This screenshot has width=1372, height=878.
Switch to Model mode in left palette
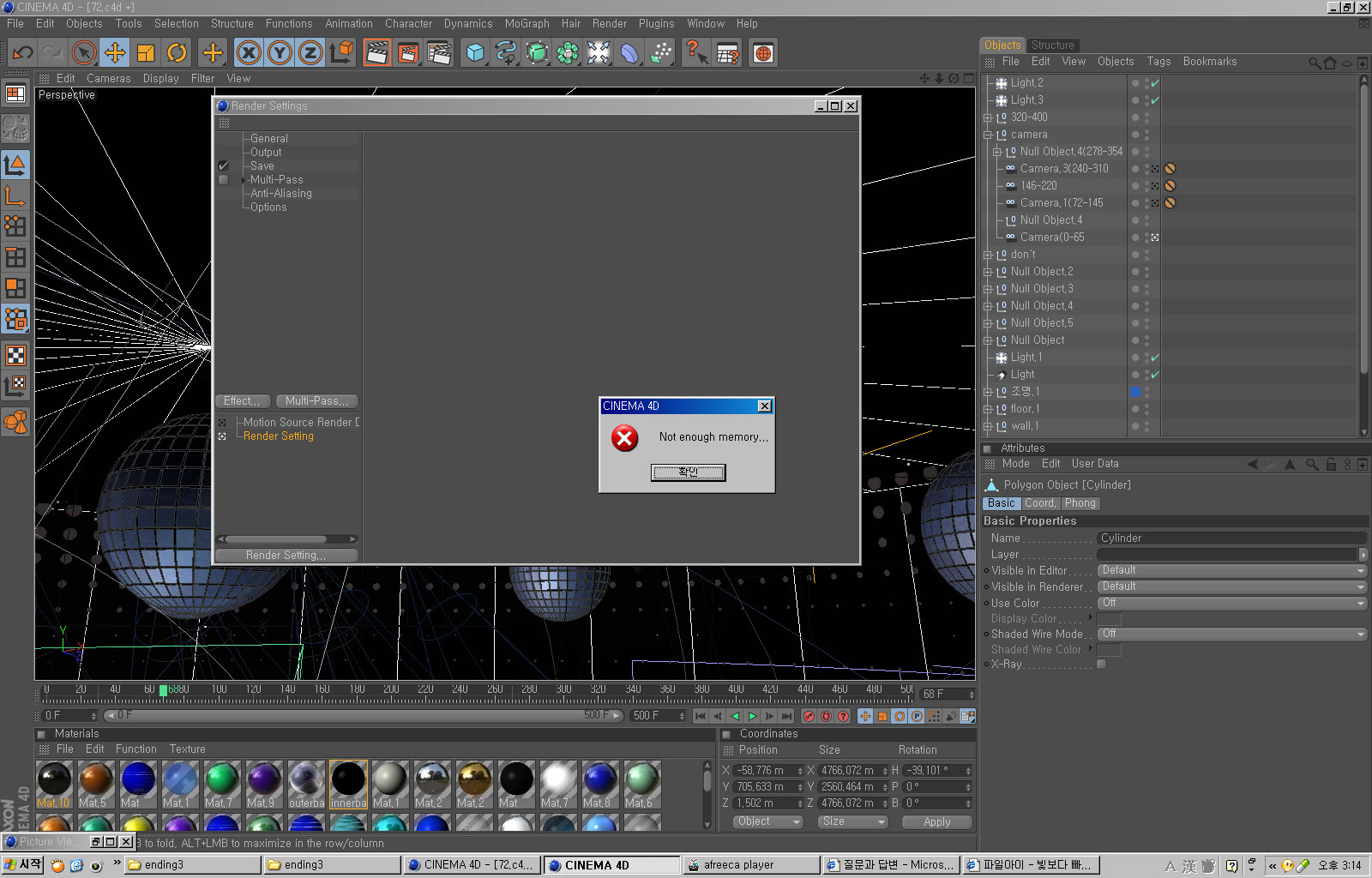click(15, 164)
